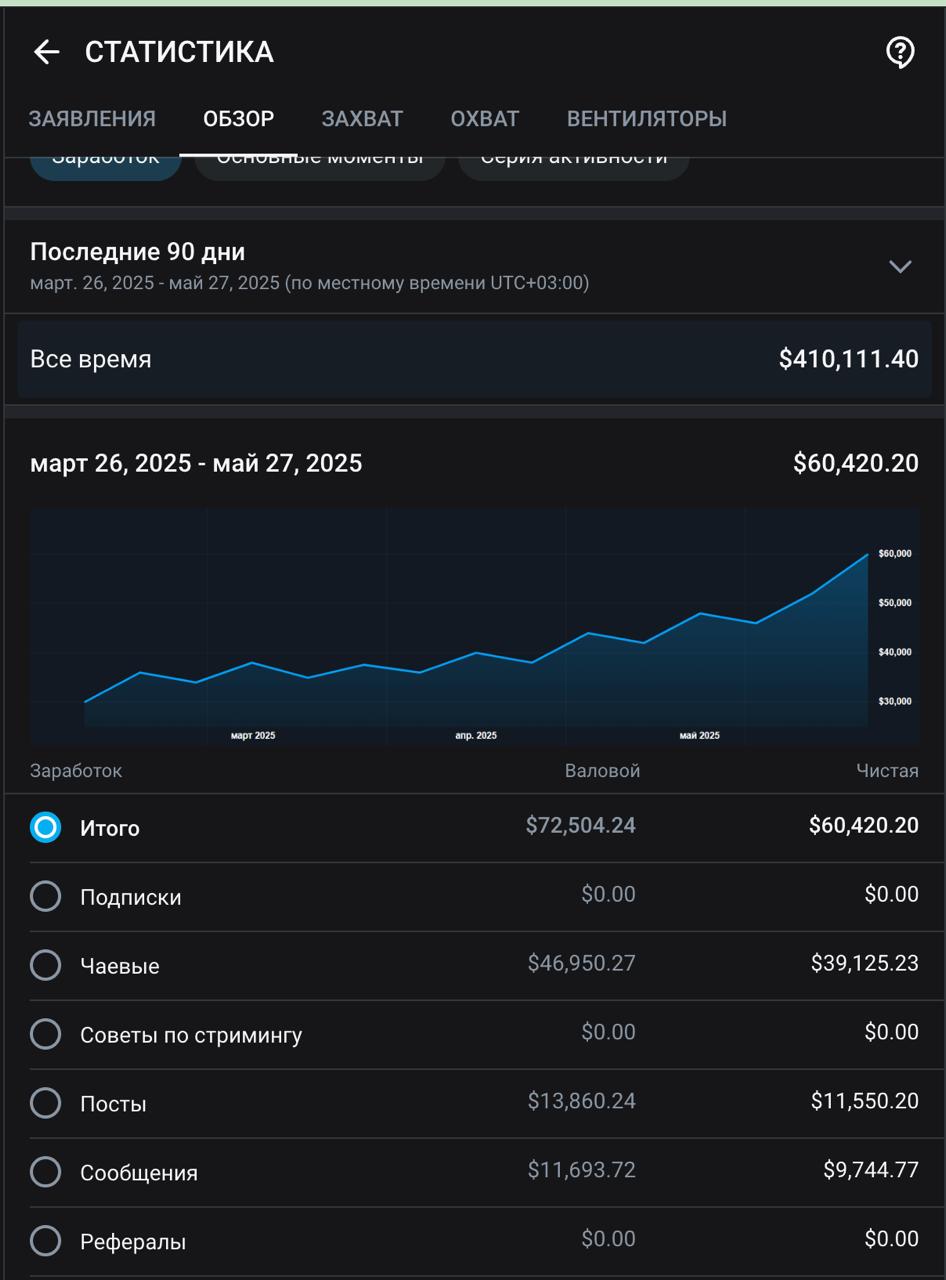
Task: Click the Заработок column header
Action: 76,771
